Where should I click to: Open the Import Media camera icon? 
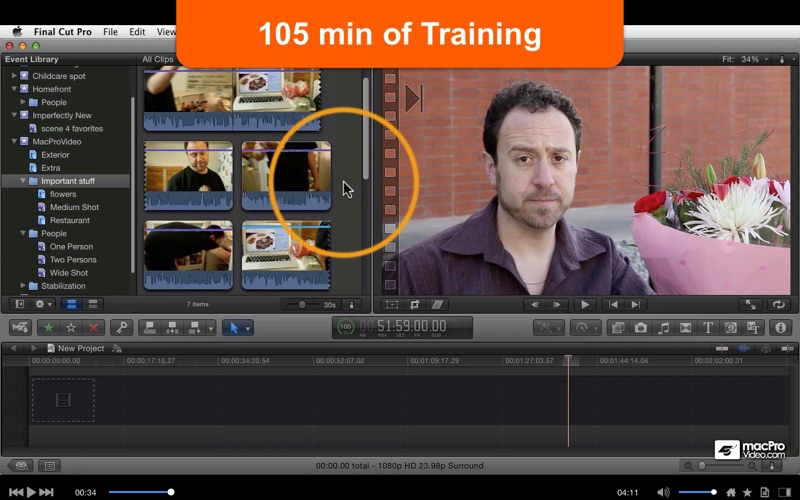pyautogui.click(x=19, y=327)
